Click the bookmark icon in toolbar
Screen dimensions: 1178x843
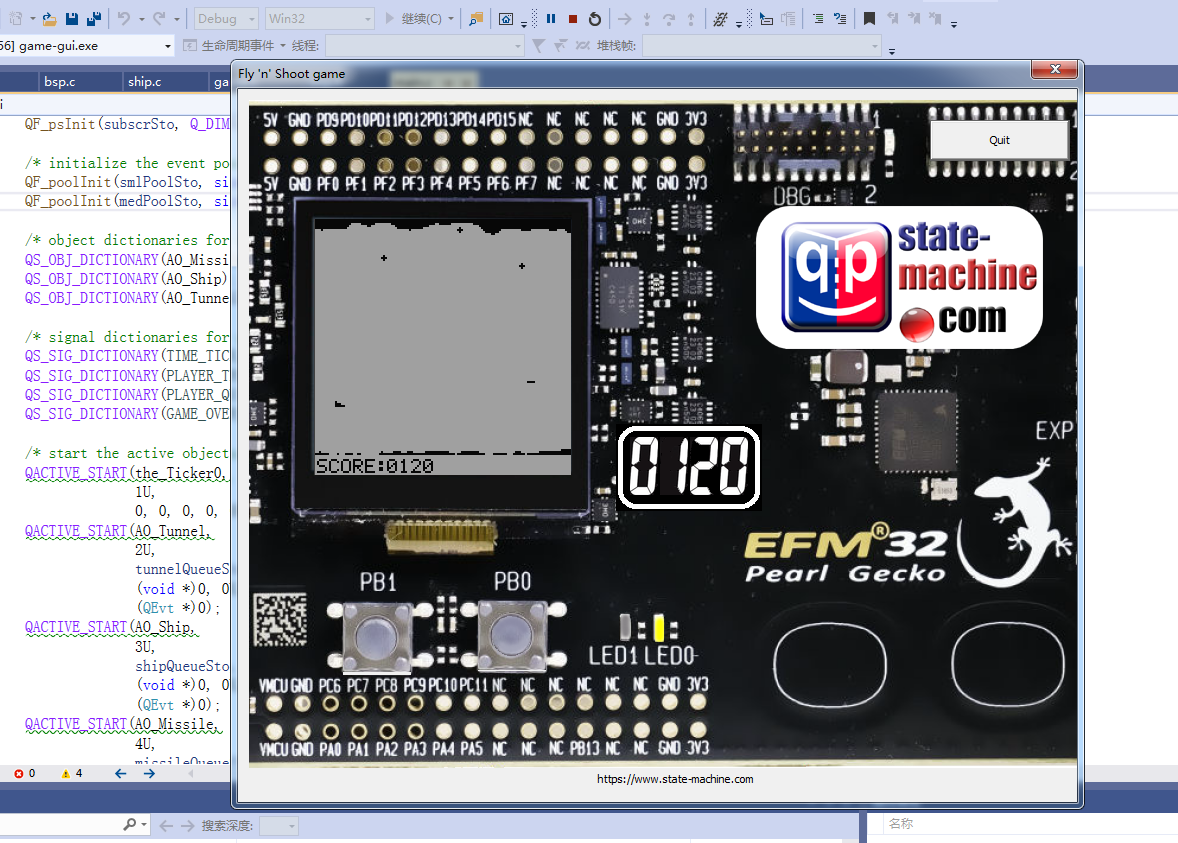tap(869, 19)
